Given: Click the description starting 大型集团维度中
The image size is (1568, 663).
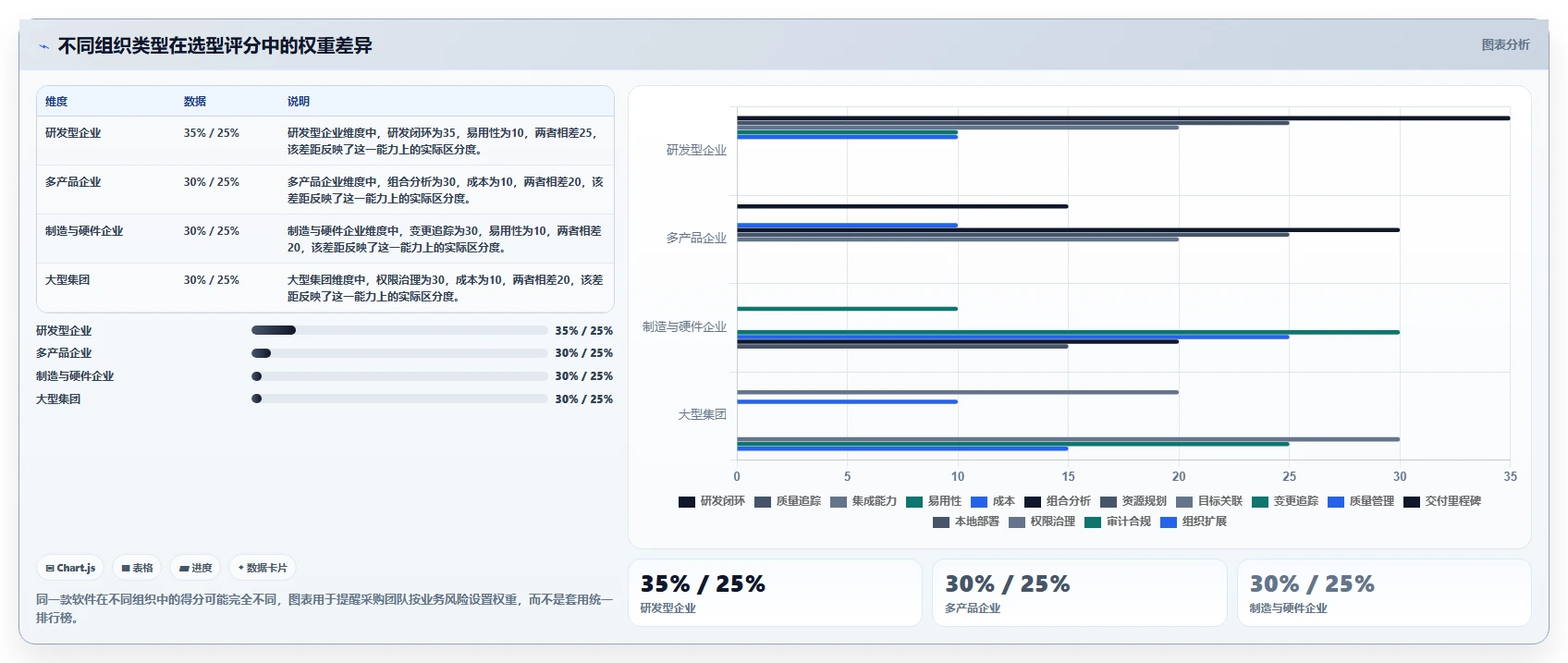Looking at the screenshot, I should pos(445,289).
